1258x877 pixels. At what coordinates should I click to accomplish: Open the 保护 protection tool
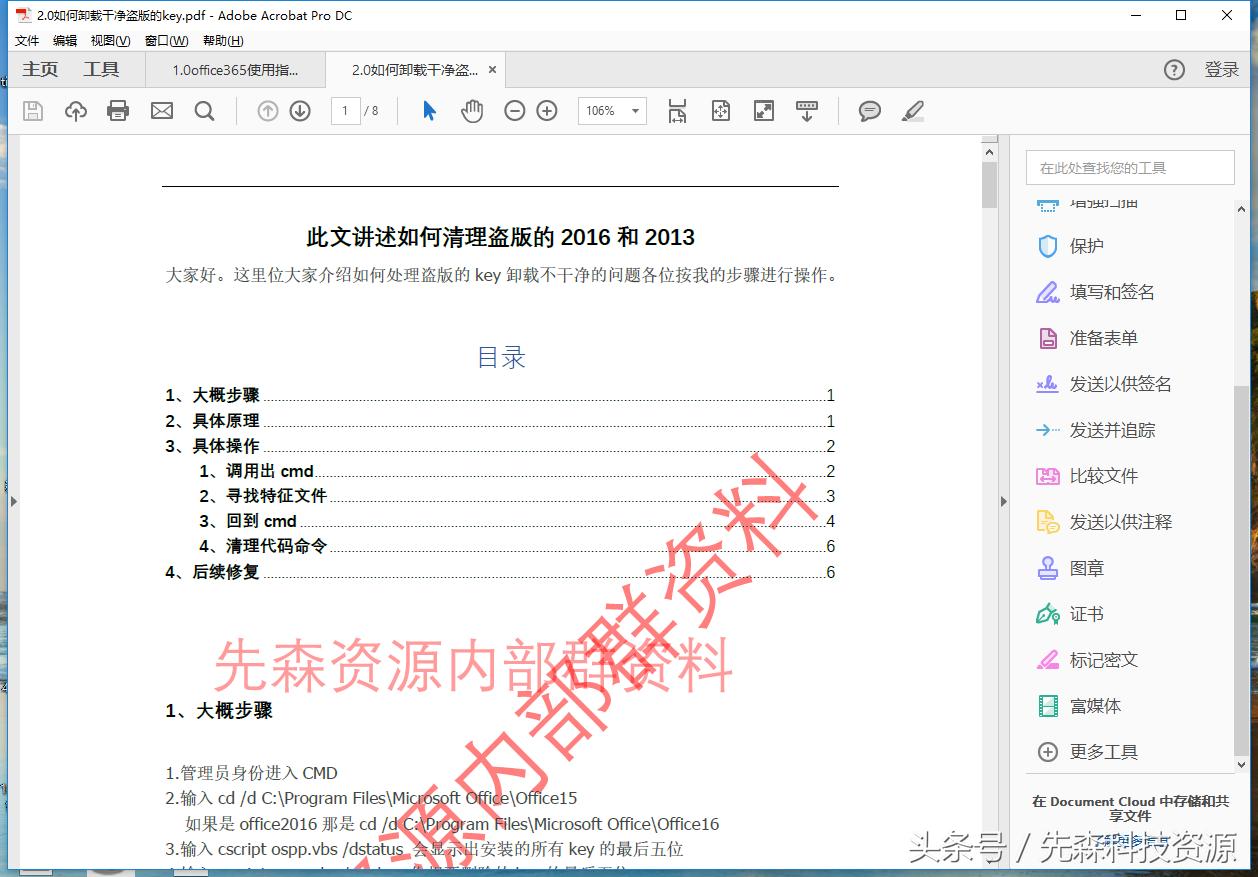point(1085,245)
